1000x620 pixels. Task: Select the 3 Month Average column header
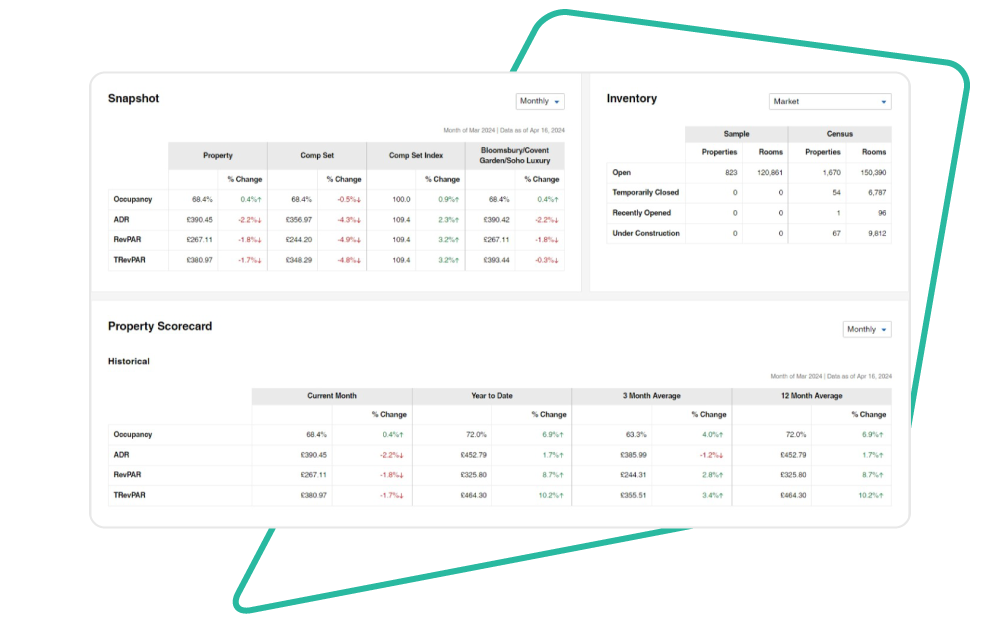(651, 396)
